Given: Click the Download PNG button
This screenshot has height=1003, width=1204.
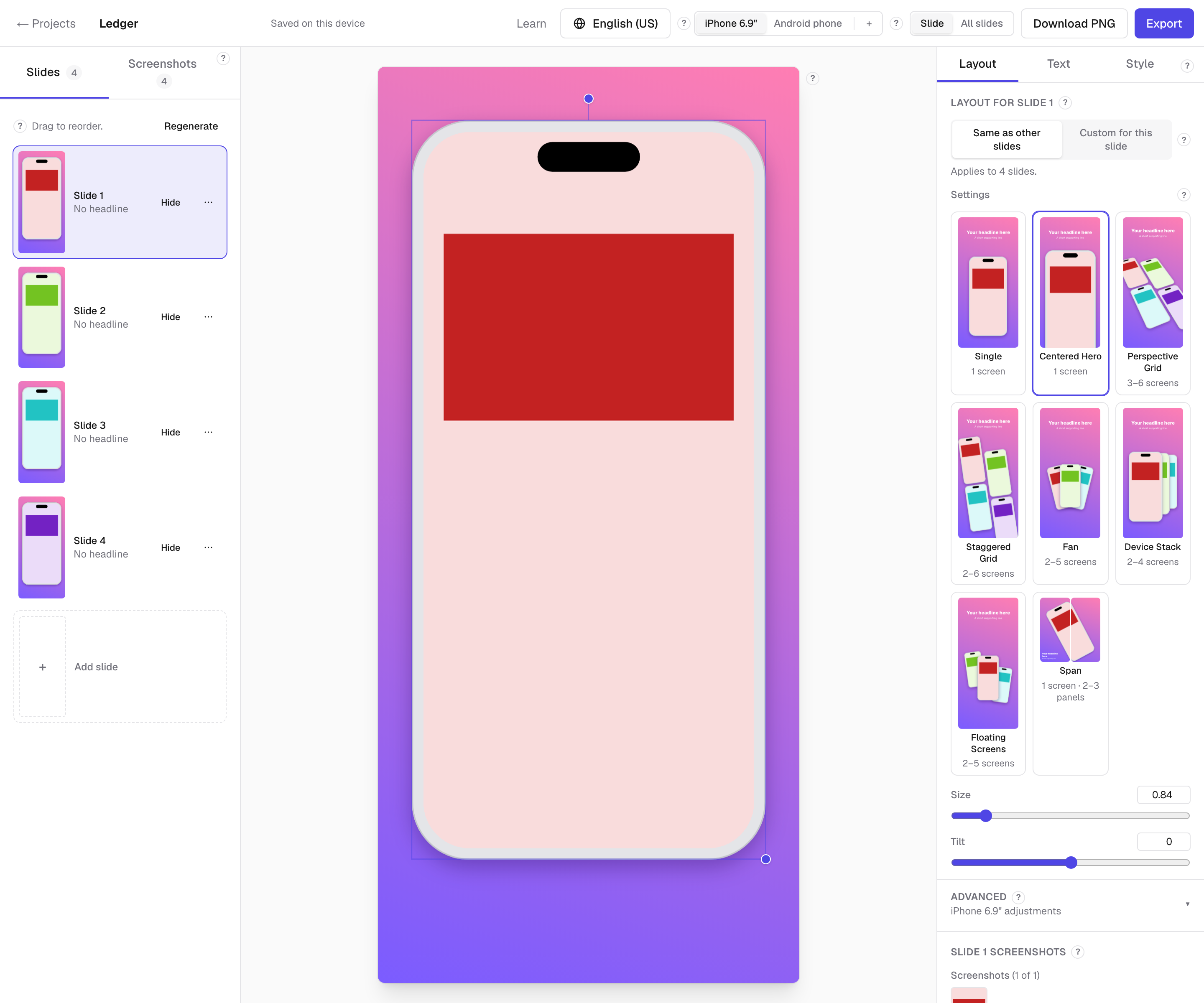Looking at the screenshot, I should click(1074, 23).
